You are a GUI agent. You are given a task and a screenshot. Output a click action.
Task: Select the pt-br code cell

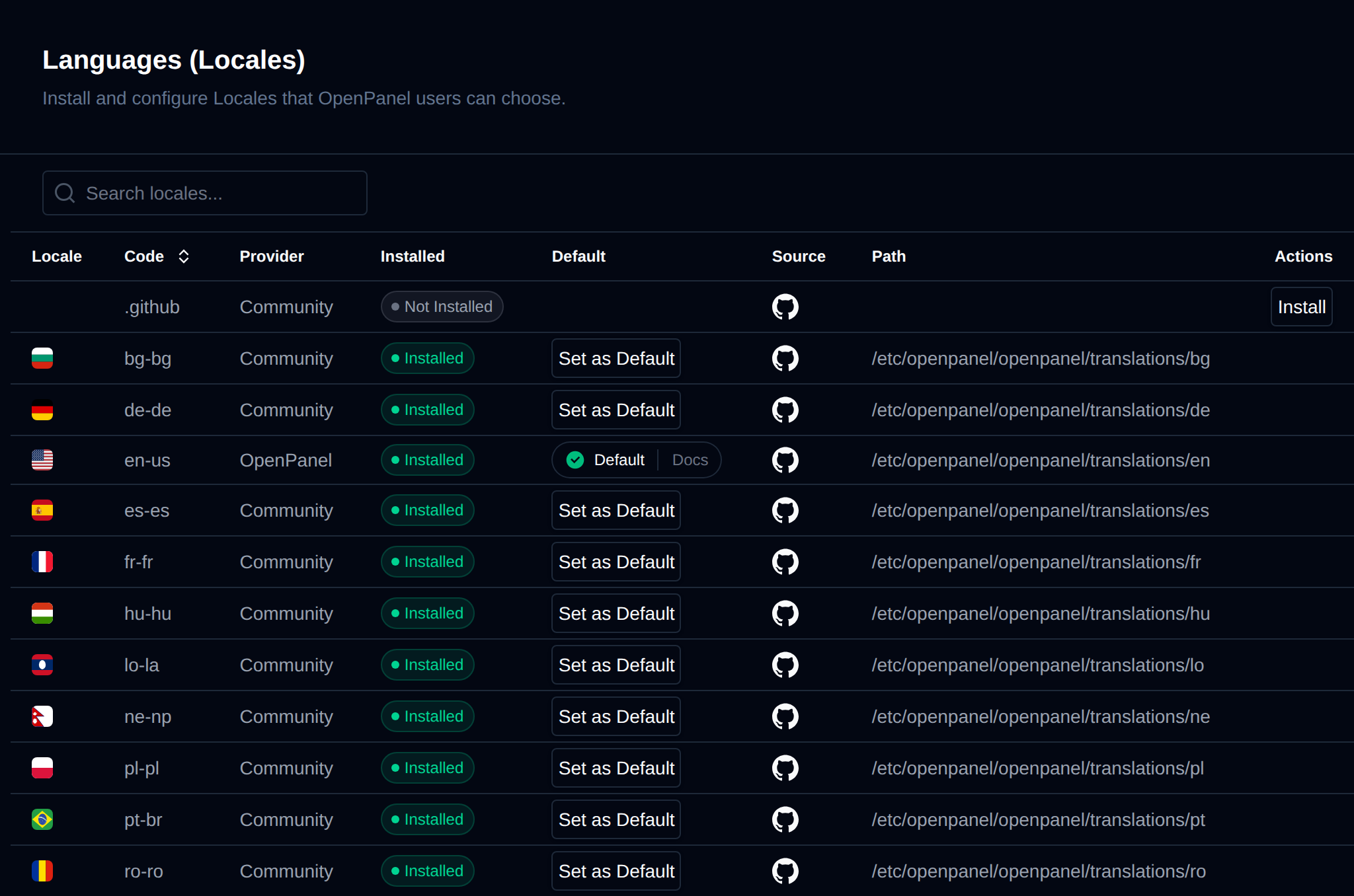tap(143, 819)
